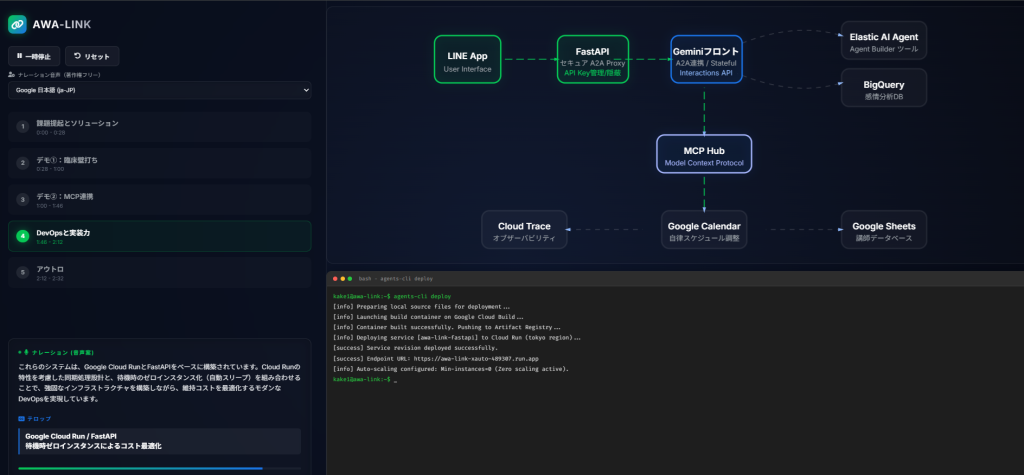
Task: Click the green terminal window dot
Action: [x=350, y=278]
